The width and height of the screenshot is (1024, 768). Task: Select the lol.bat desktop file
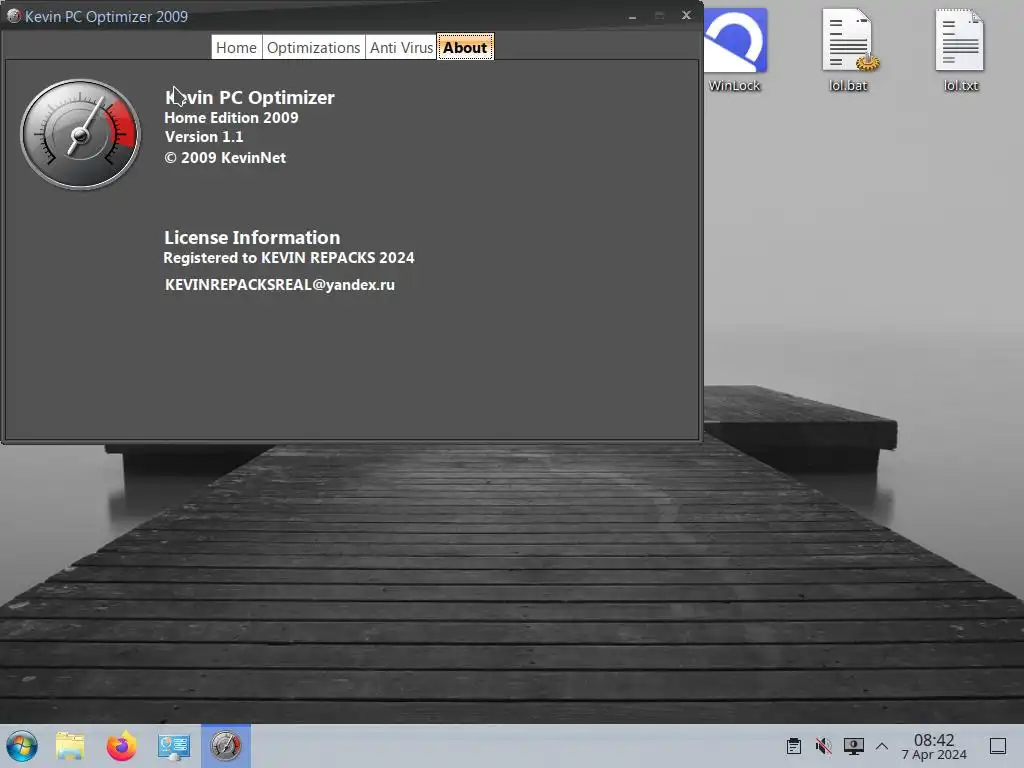848,51
